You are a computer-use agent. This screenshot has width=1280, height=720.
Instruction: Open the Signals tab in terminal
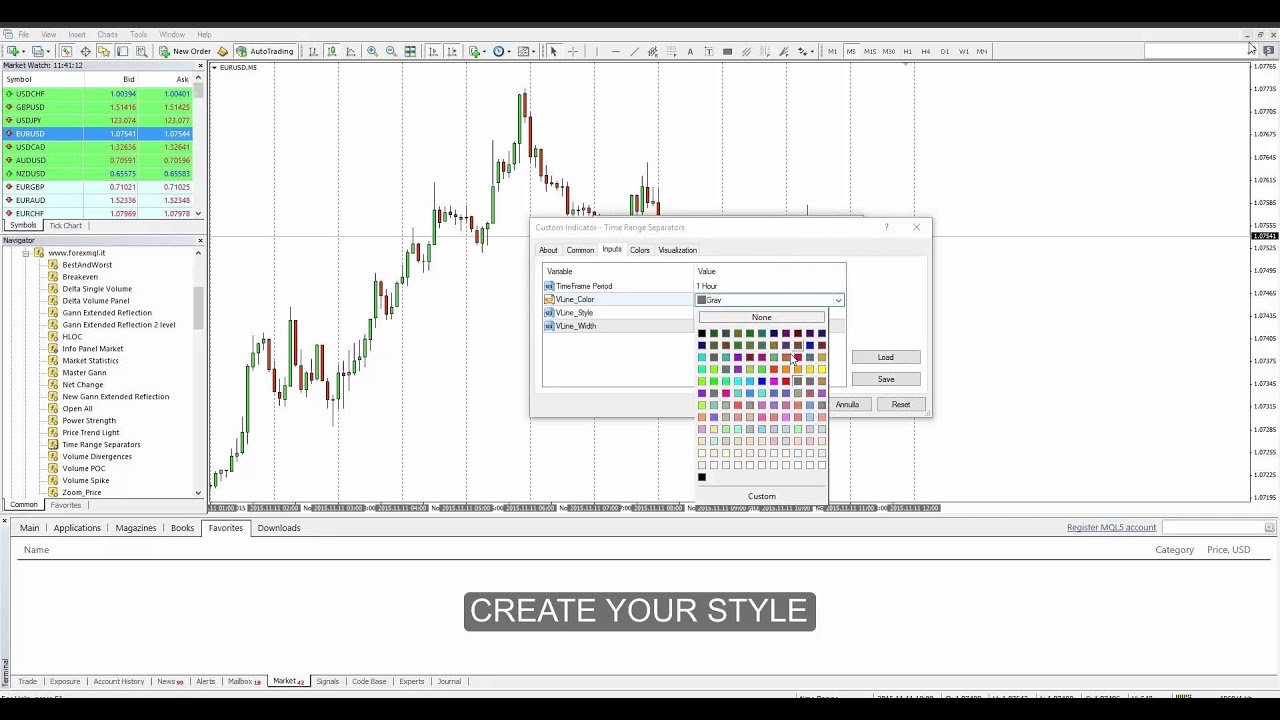click(328, 682)
